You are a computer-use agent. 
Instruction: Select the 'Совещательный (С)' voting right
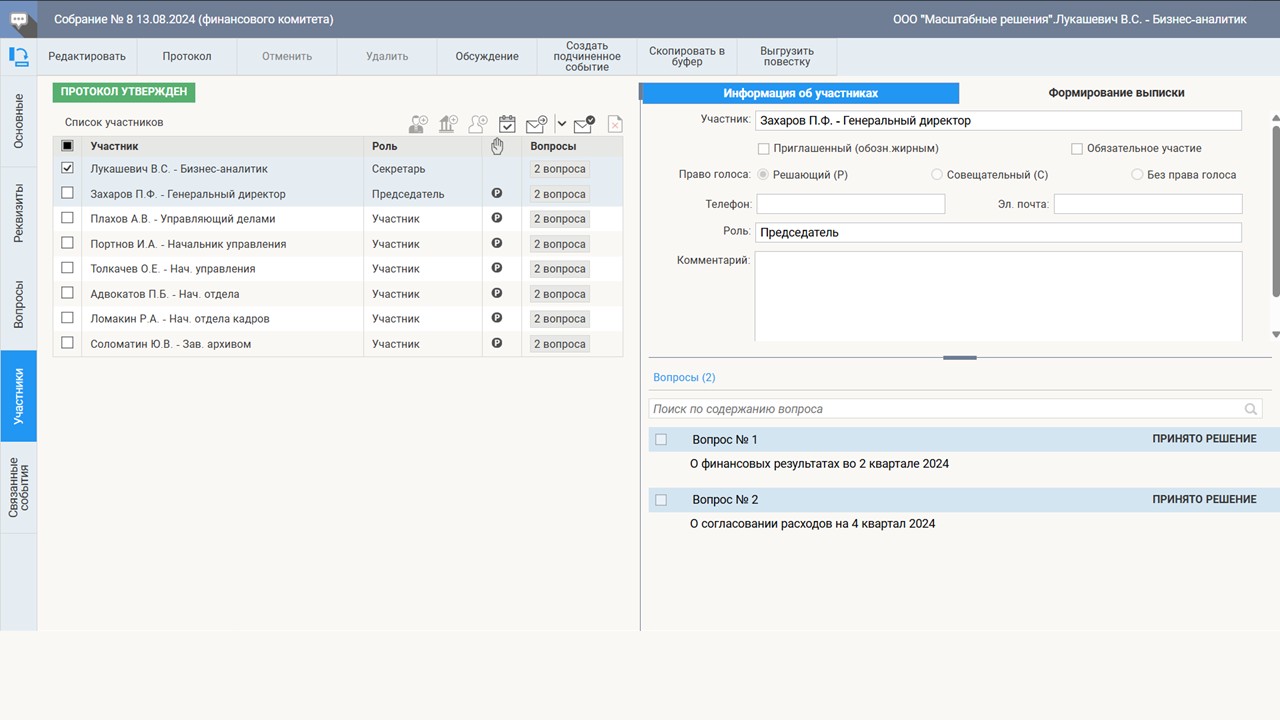click(937, 175)
